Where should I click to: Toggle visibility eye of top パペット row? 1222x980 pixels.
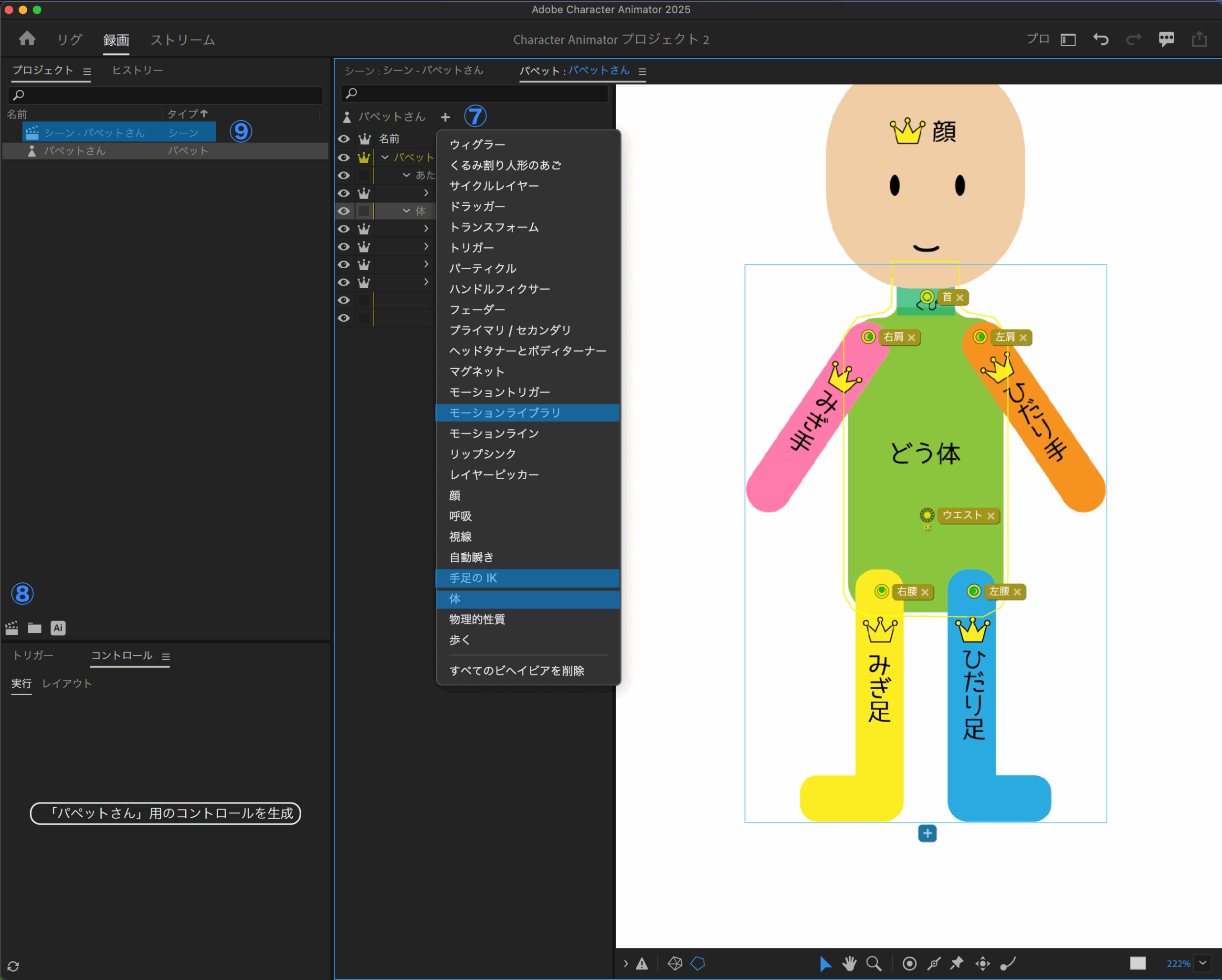click(344, 158)
